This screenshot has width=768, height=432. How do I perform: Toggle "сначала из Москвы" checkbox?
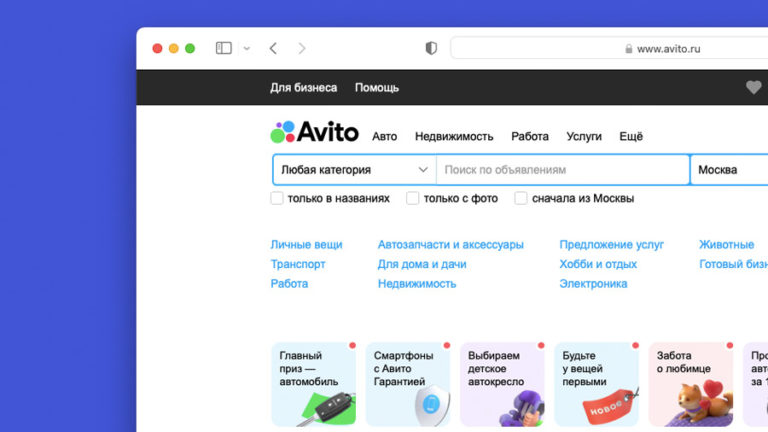coord(521,198)
